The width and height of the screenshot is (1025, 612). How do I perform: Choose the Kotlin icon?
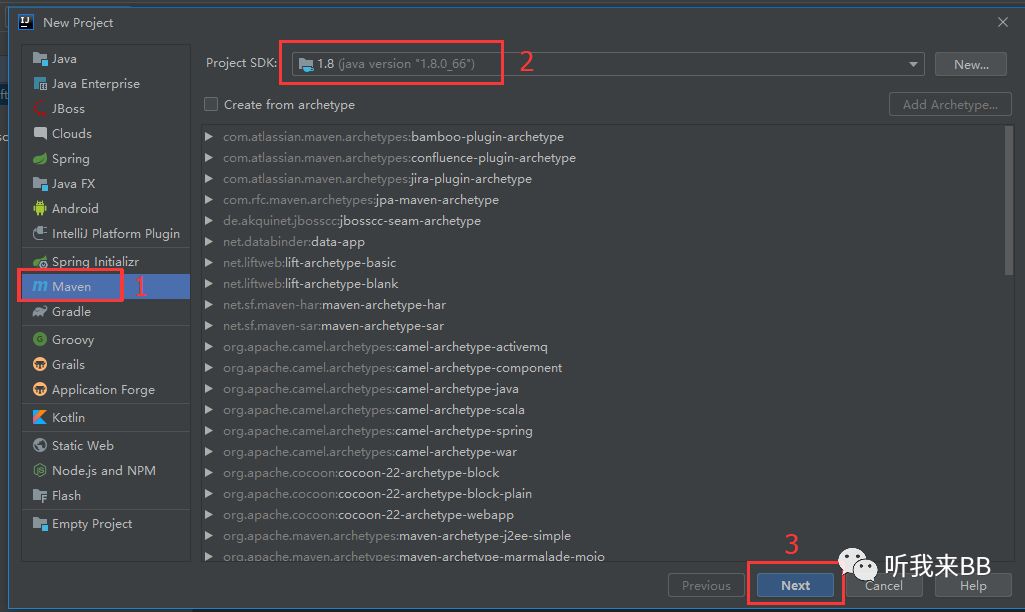pyautogui.click(x=40, y=417)
